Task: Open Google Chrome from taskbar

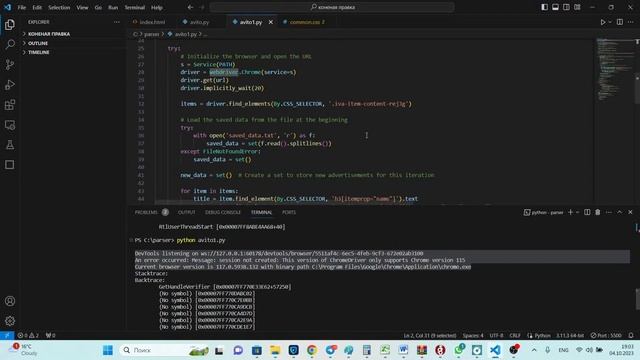Action: (312, 350)
